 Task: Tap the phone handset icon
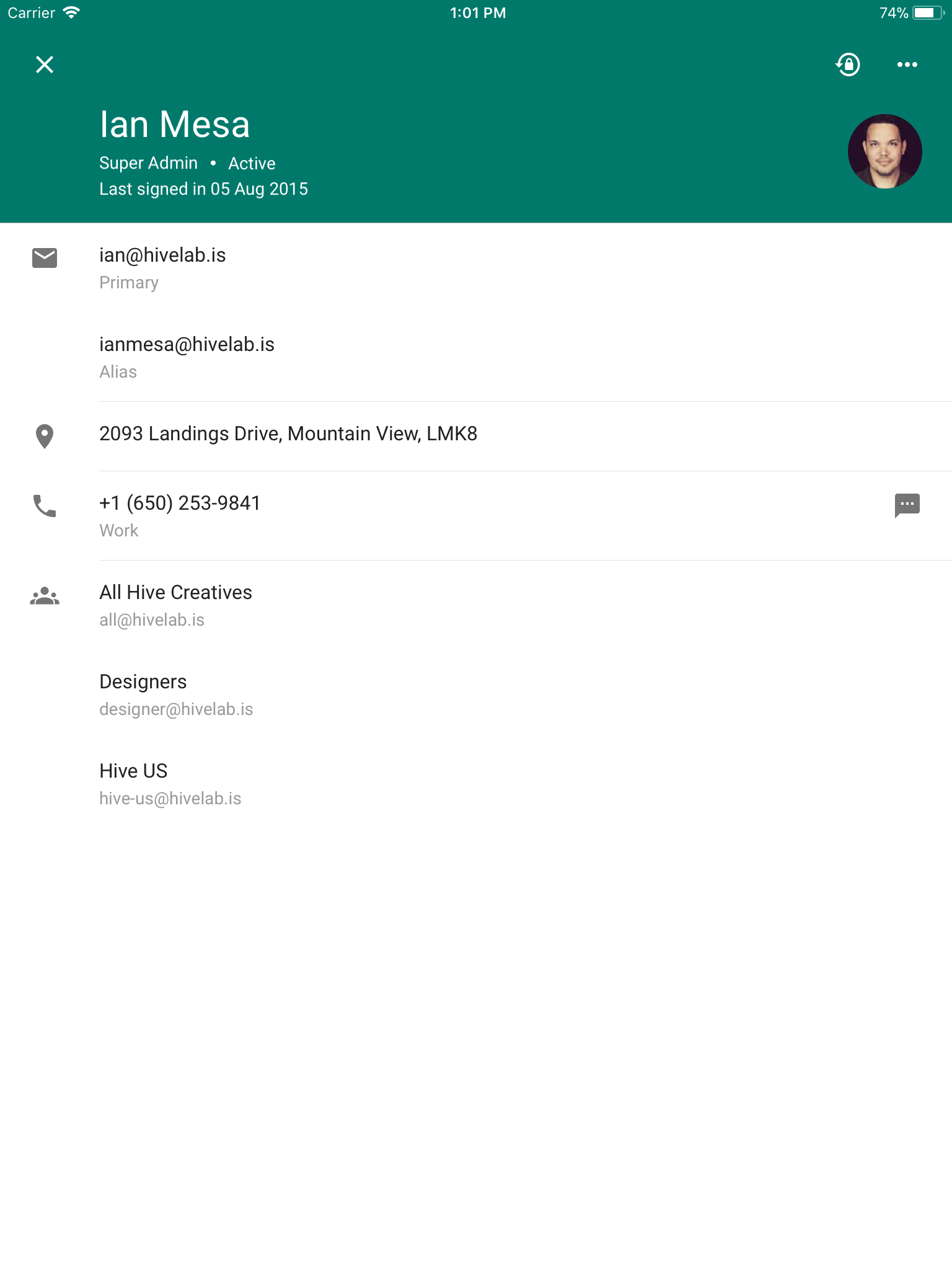tap(45, 506)
